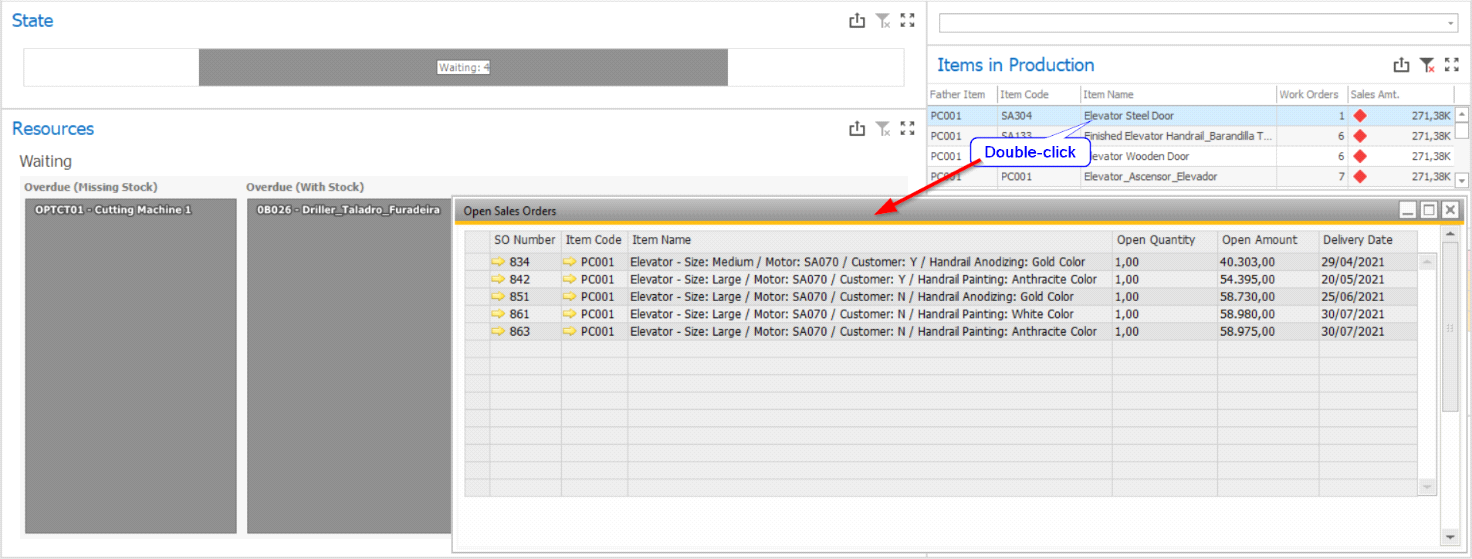Clear filter in the Resources panel
Image resolution: width=1472 pixels, height=559 pixels.
(x=883, y=128)
